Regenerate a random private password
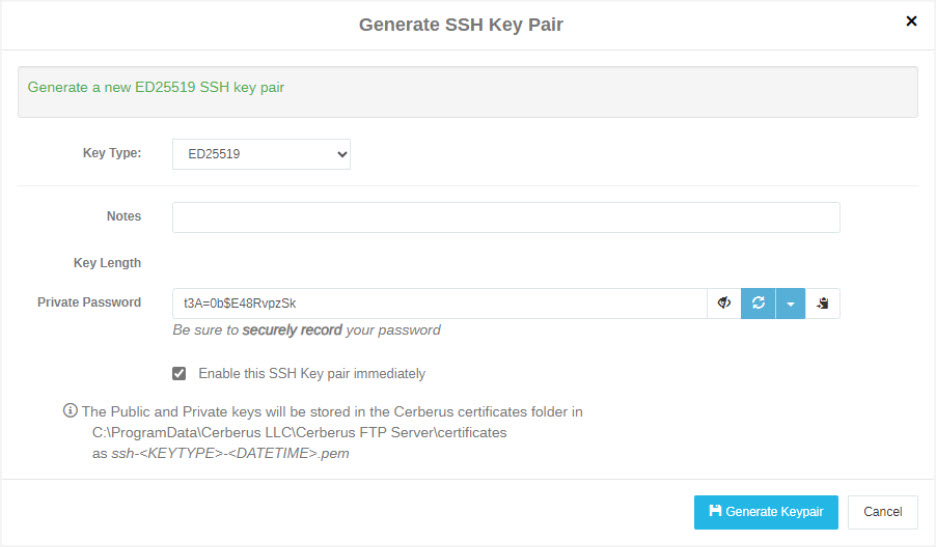936x547 pixels. 758,303
